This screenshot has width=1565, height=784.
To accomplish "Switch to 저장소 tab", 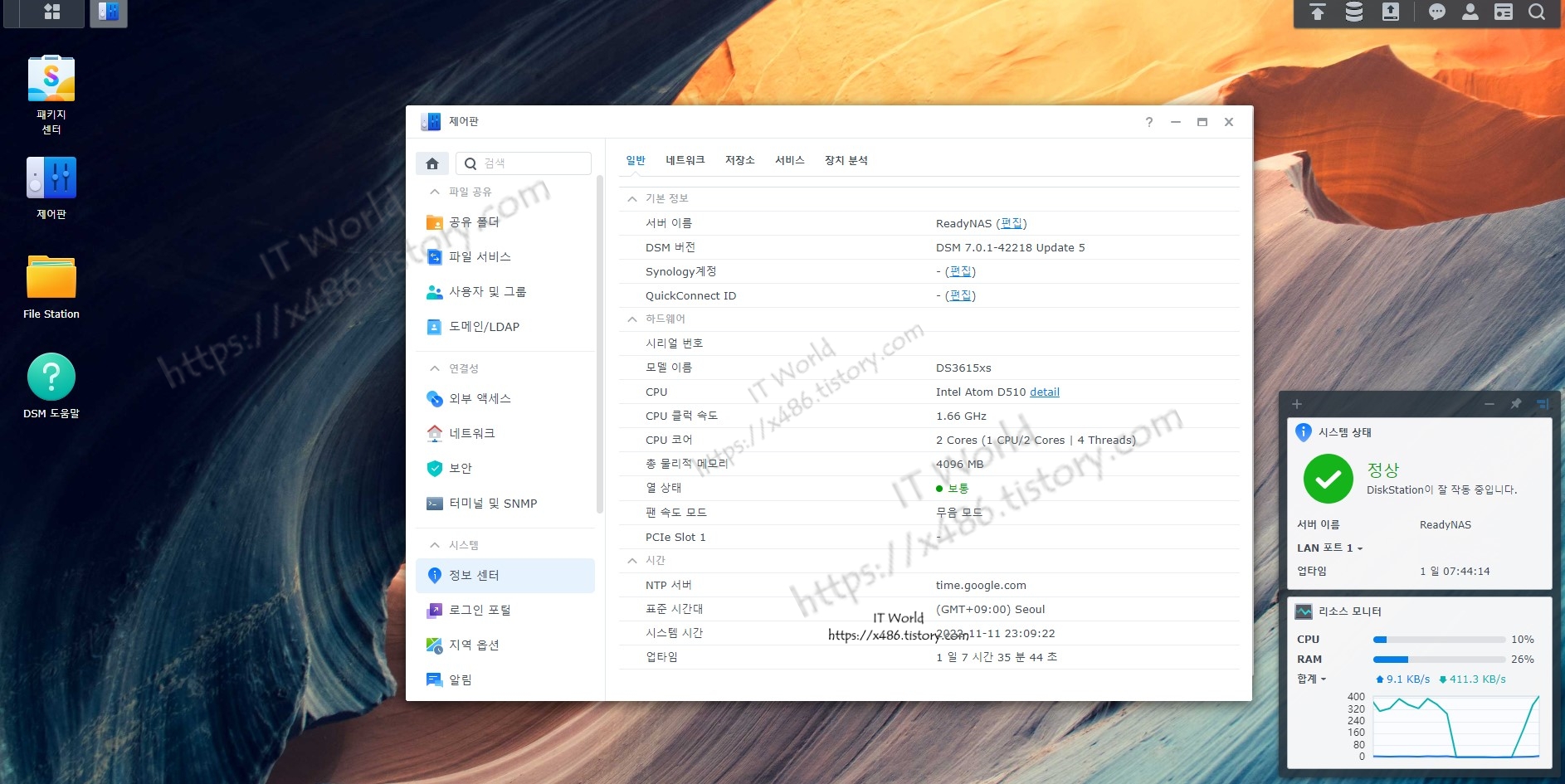I will (x=740, y=161).
